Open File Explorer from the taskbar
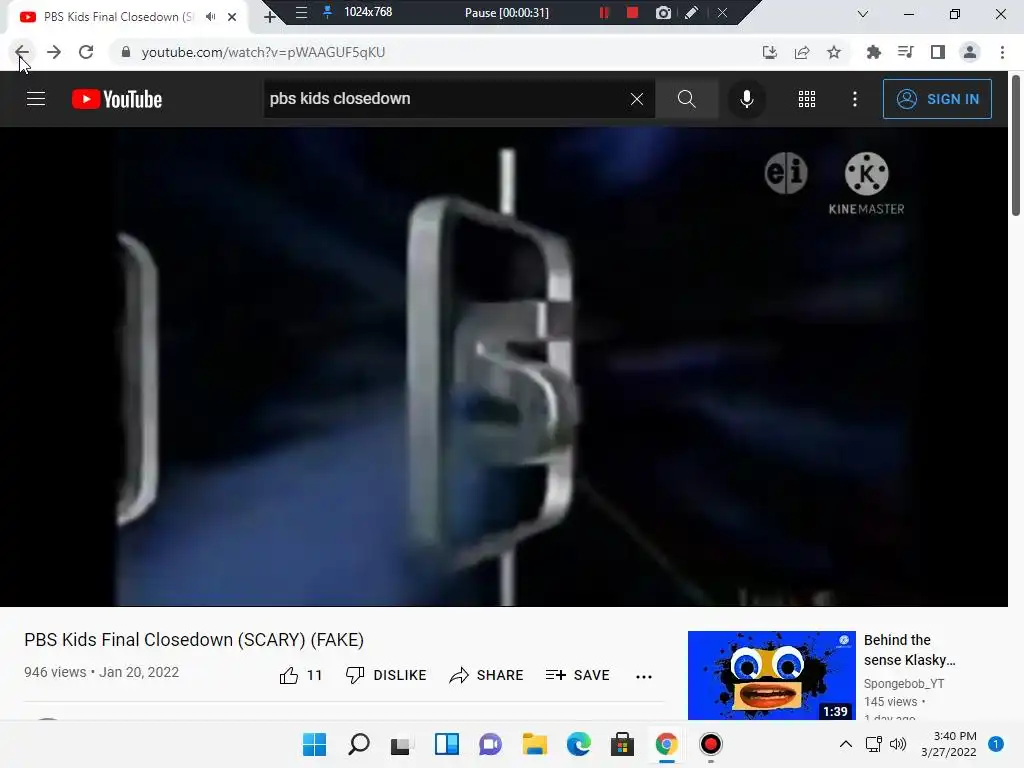This screenshot has height=768, width=1024. coord(534,744)
